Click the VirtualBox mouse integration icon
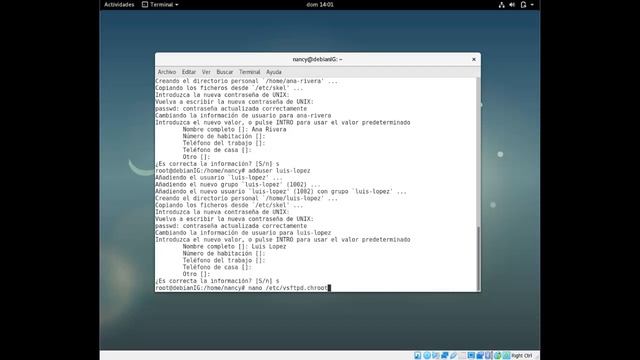This screenshot has height=360, width=640. click(498, 356)
